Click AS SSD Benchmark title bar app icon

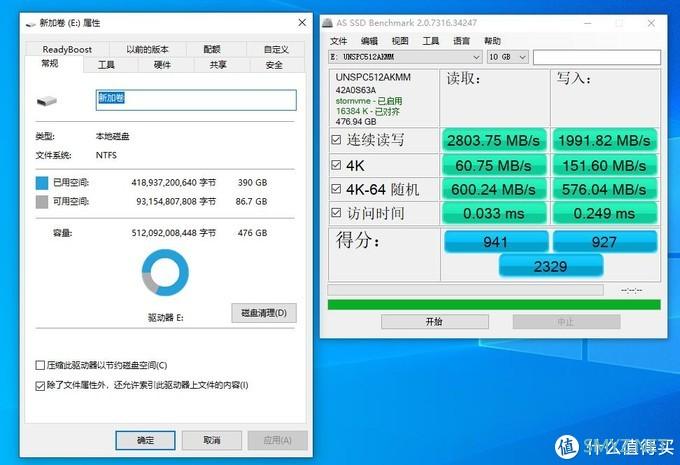coord(327,23)
